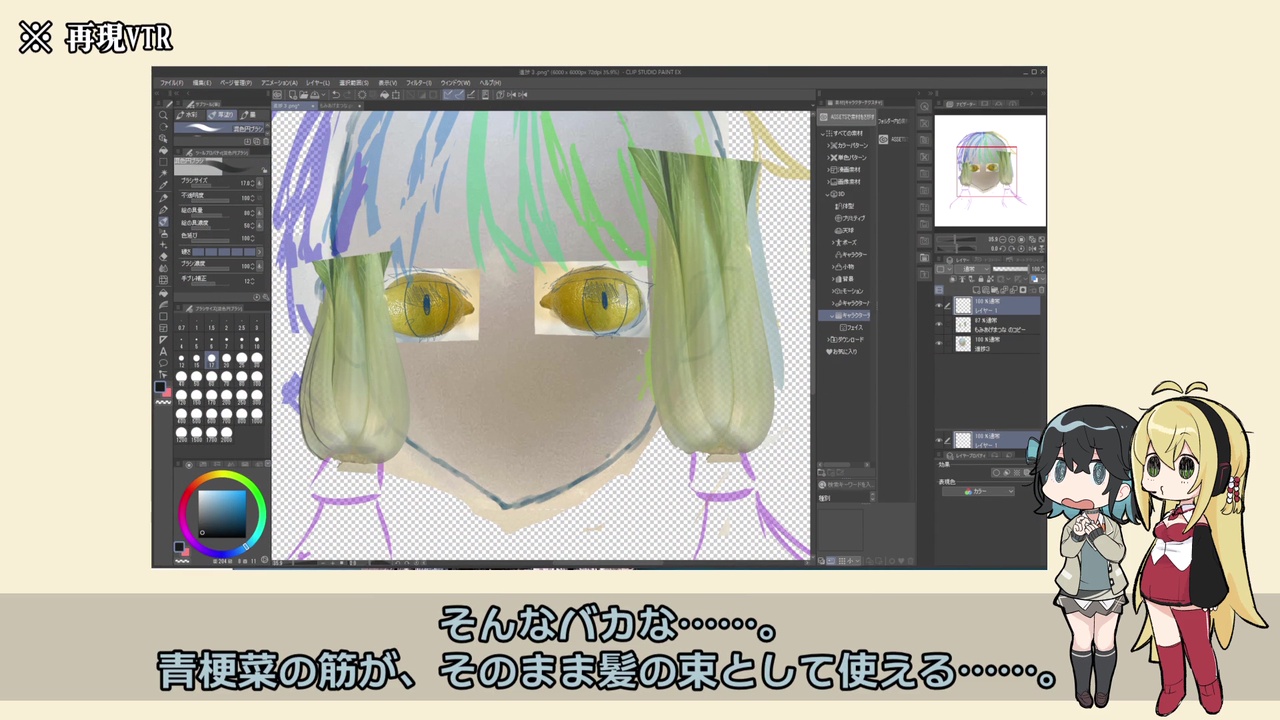Select the Eraser tool
The height and width of the screenshot is (720, 1280).
tap(163, 257)
